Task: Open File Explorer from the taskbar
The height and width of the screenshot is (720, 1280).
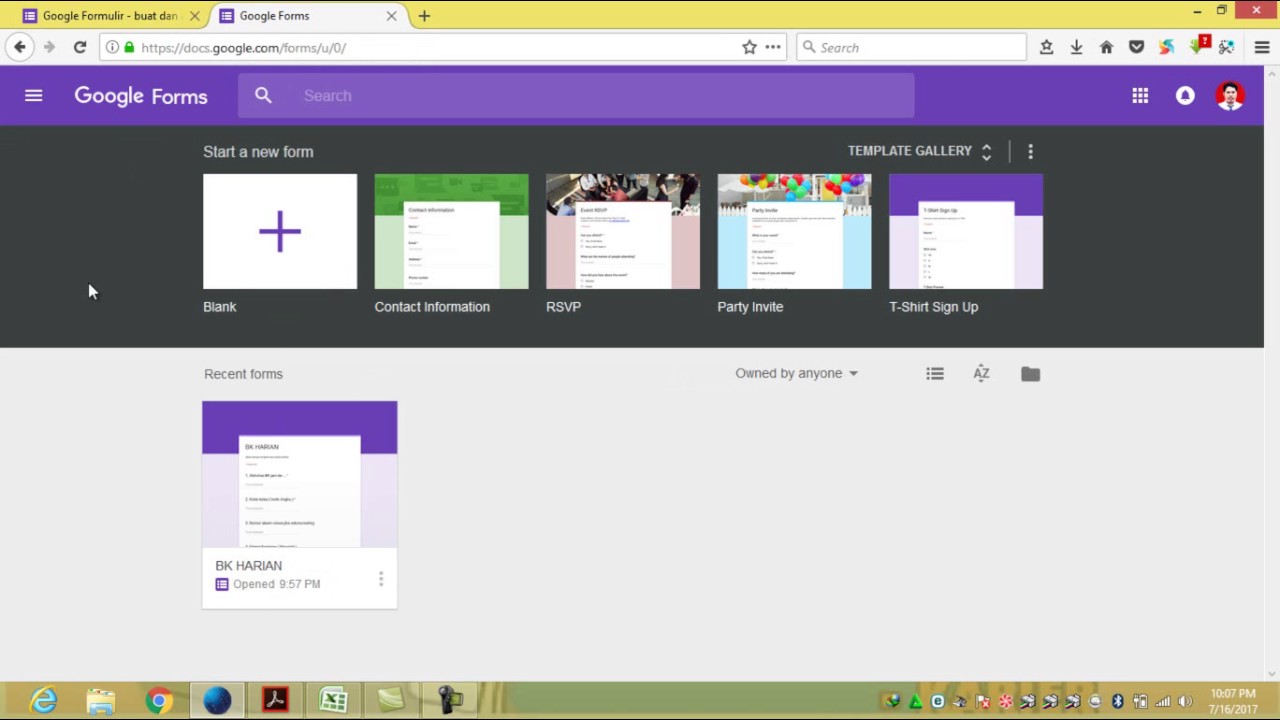Action: pos(101,700)
